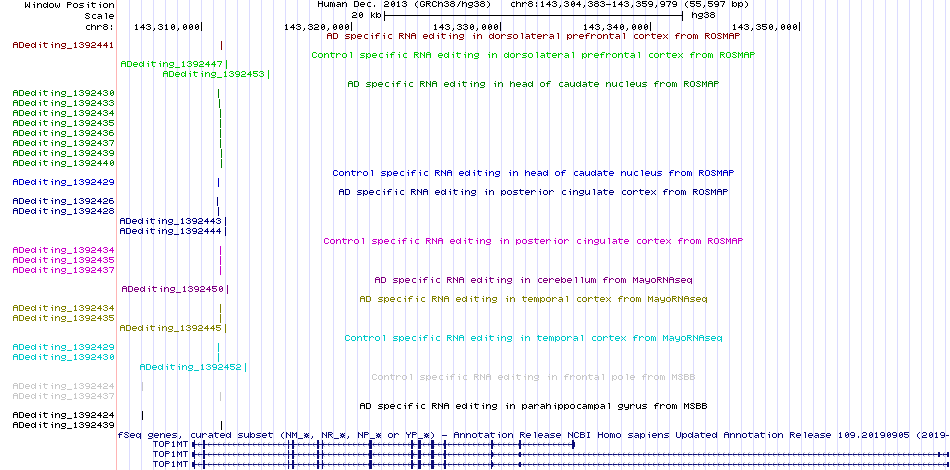This screenshot has height=470, width=950.
Task: Click AD specific parahippocampal gyrus MSBB title
Action: (x=533, y=406)
